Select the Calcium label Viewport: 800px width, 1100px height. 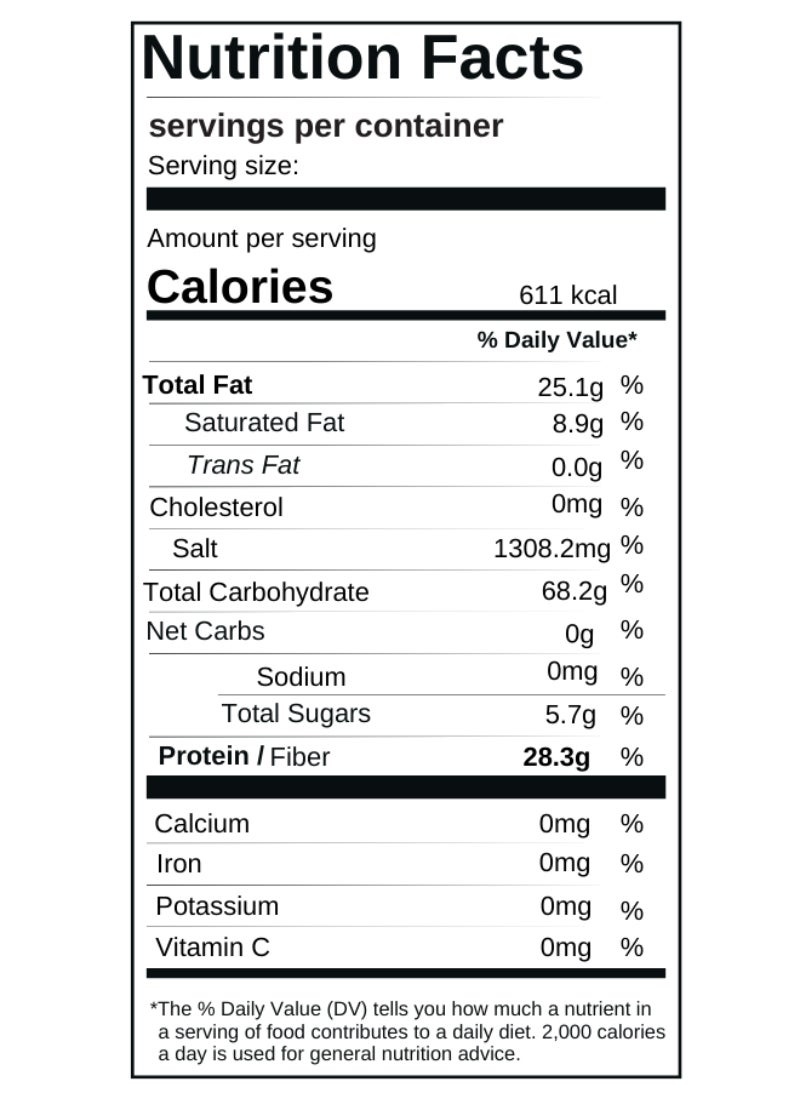tap(202, 824)
